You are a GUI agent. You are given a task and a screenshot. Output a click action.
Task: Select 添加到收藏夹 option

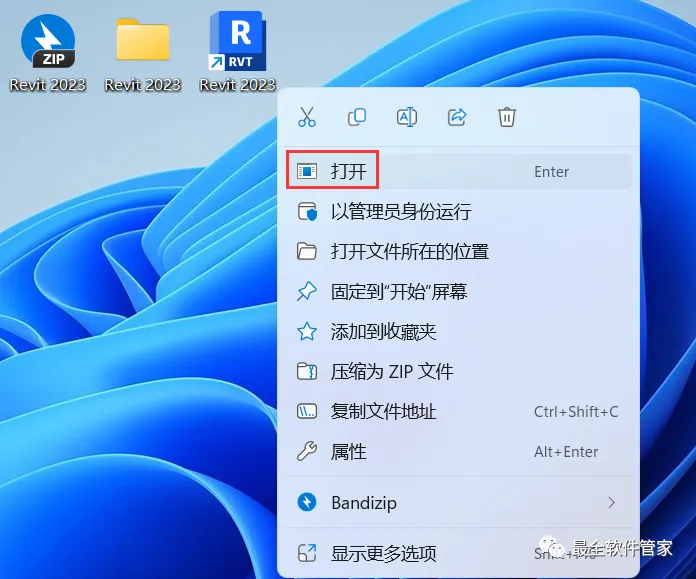[x=459, y=332]
